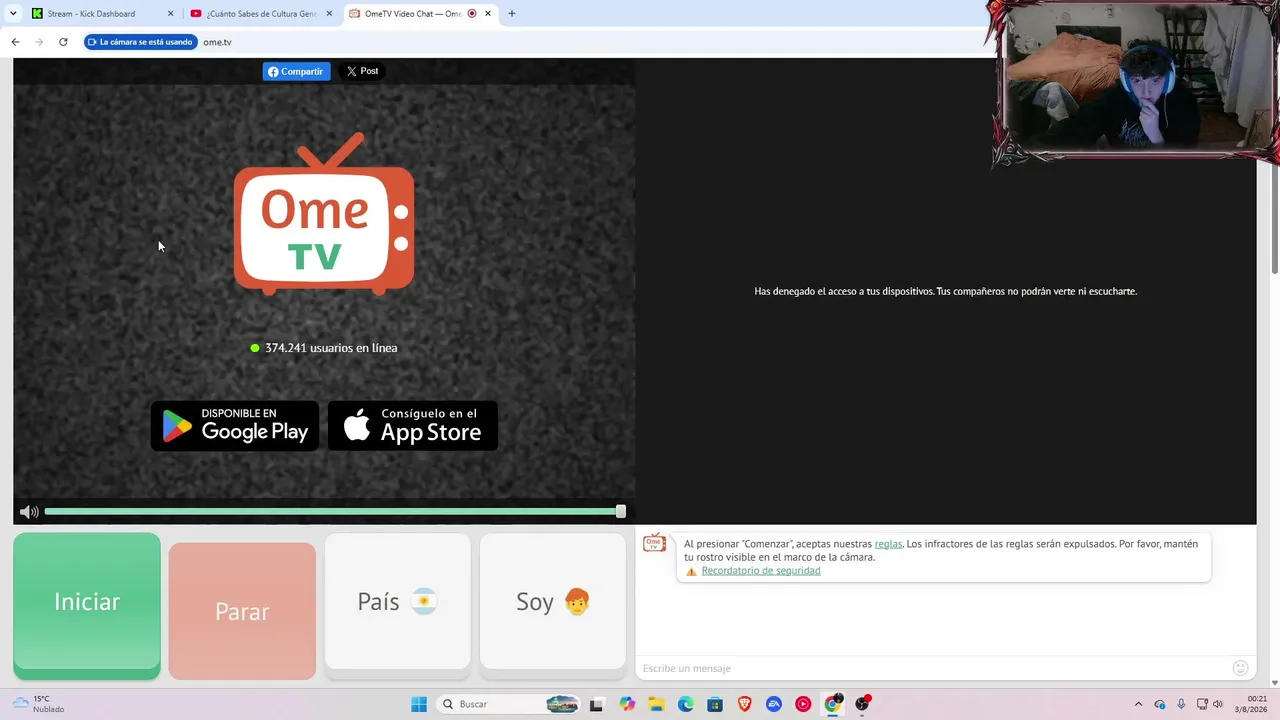
Task: Click the OmeTV avatar beside the rules notice
Action: pos(654,543)
